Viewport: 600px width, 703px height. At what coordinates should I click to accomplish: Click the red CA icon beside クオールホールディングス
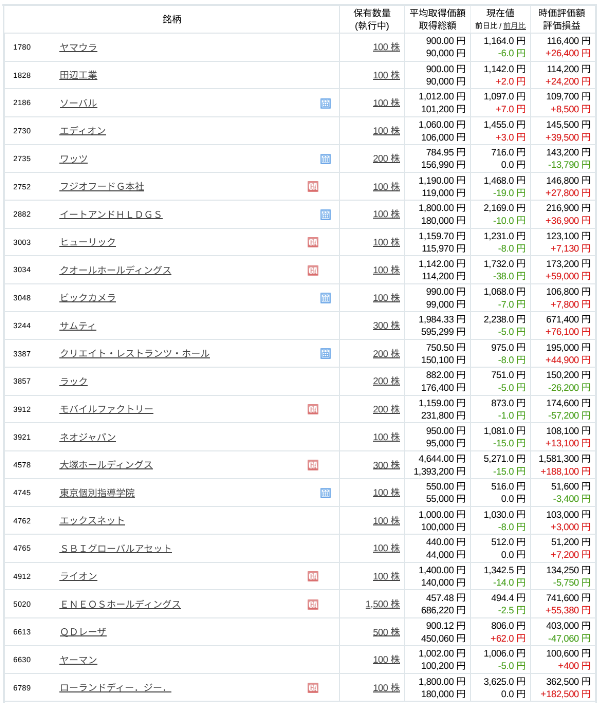[313, 270]
